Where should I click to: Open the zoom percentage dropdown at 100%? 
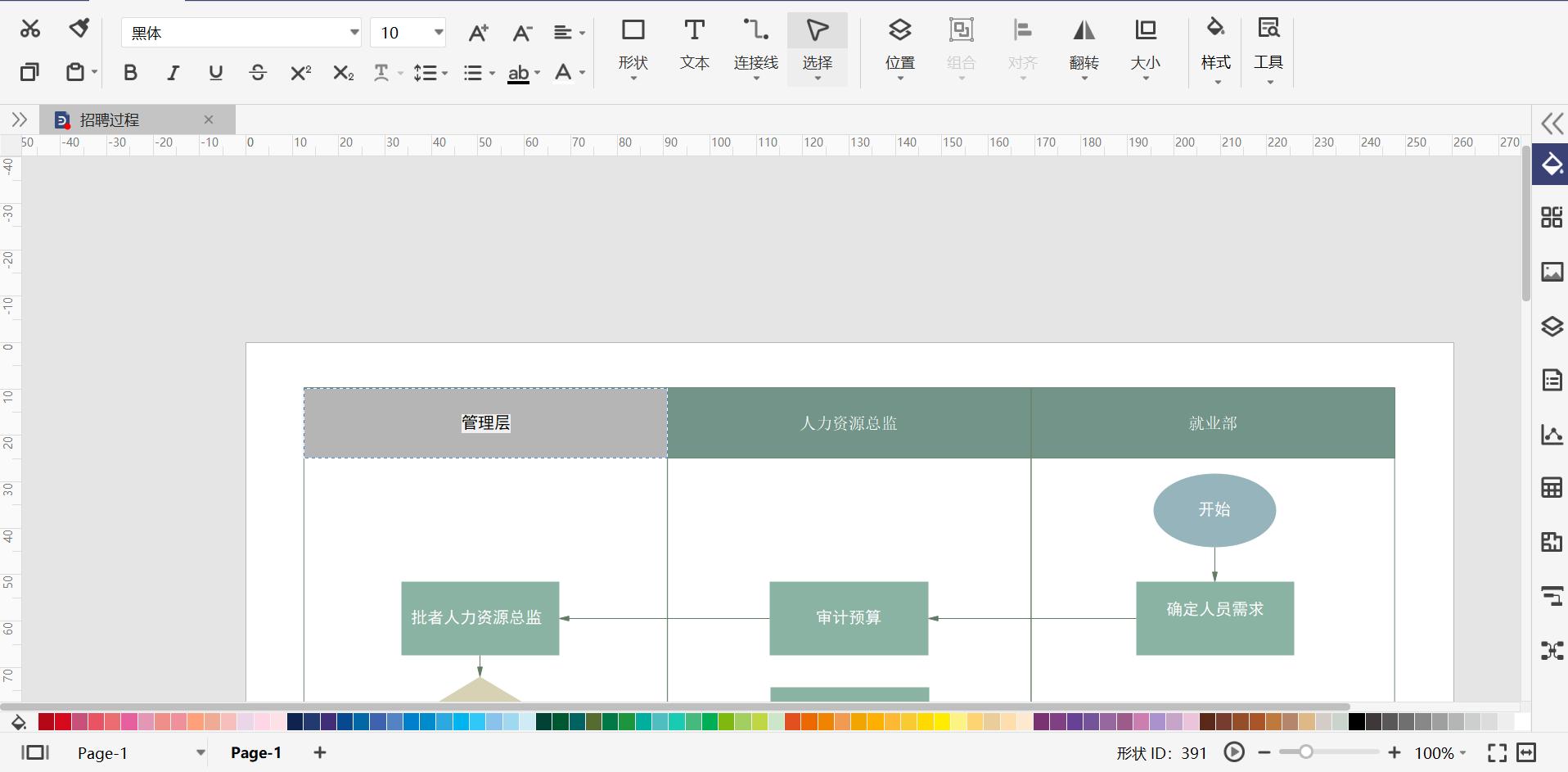coord(1440,752)
